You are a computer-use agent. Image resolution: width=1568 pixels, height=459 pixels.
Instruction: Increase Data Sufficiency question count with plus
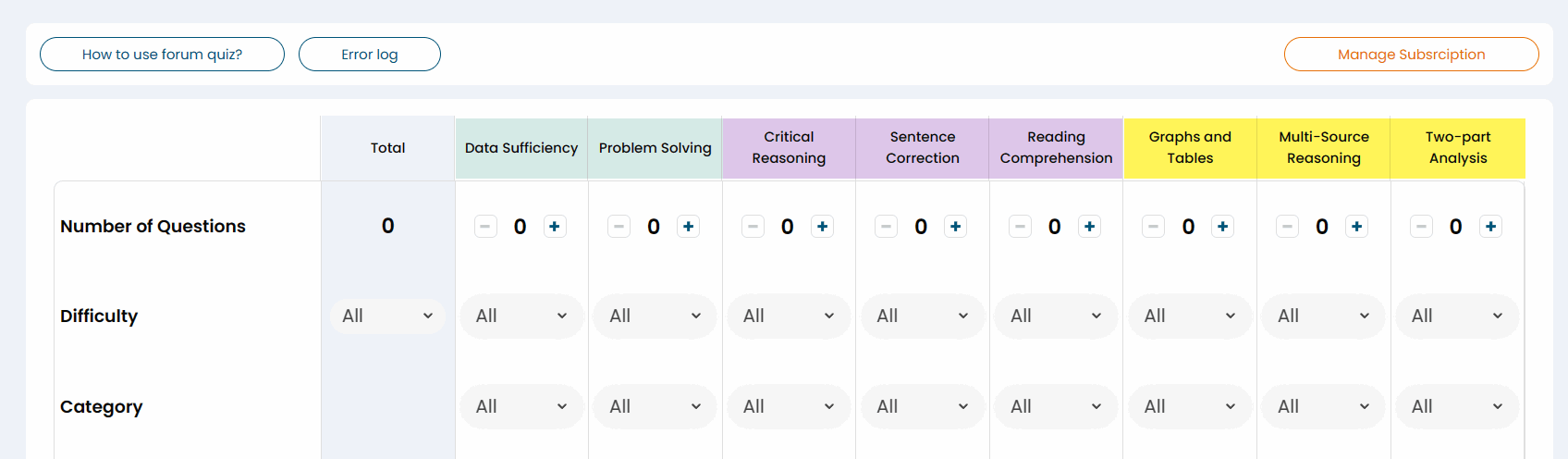tap(555, 227)
